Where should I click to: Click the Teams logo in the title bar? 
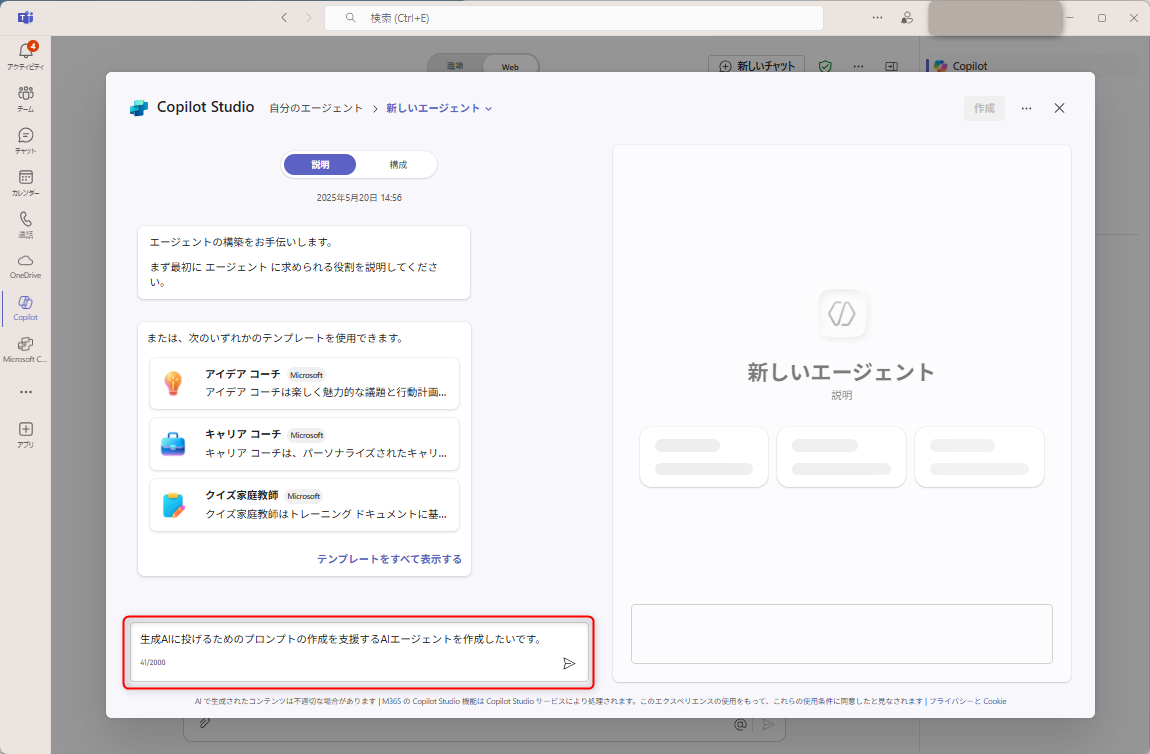(x=26, y=18)
